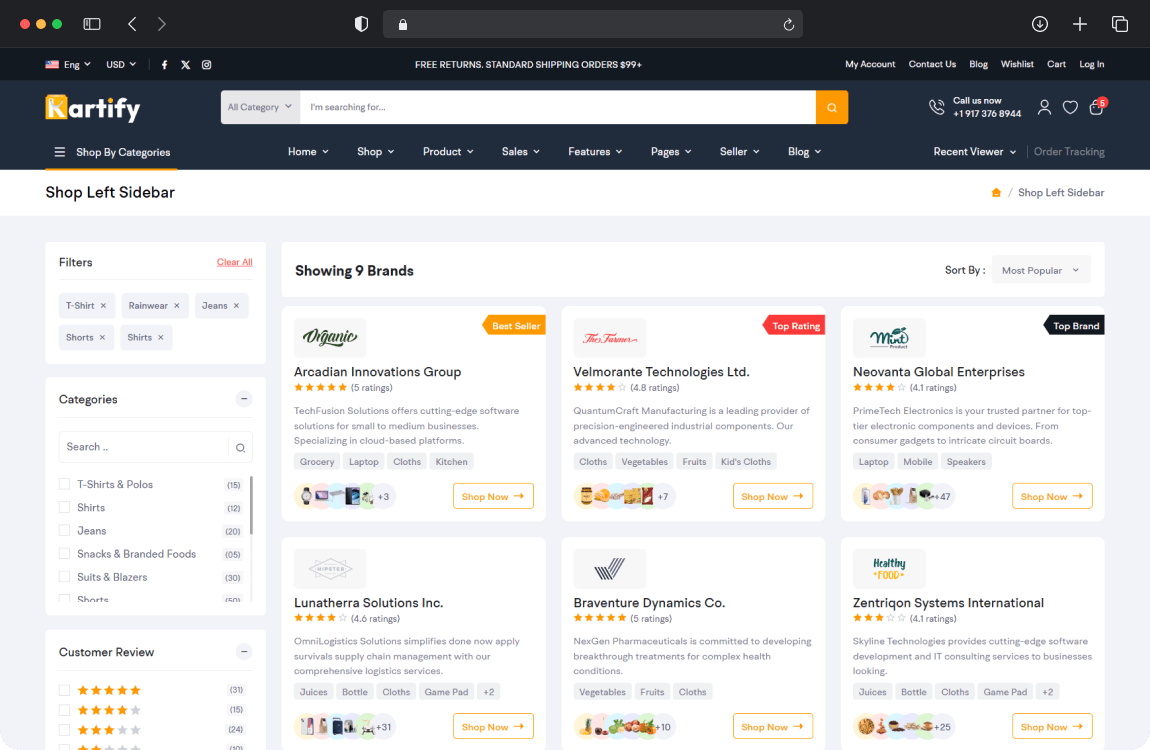The image size is (1150, 750).
Task: Click the hamburger menu icon beside Shop By Categories
Action: click(x=59, y=152)
